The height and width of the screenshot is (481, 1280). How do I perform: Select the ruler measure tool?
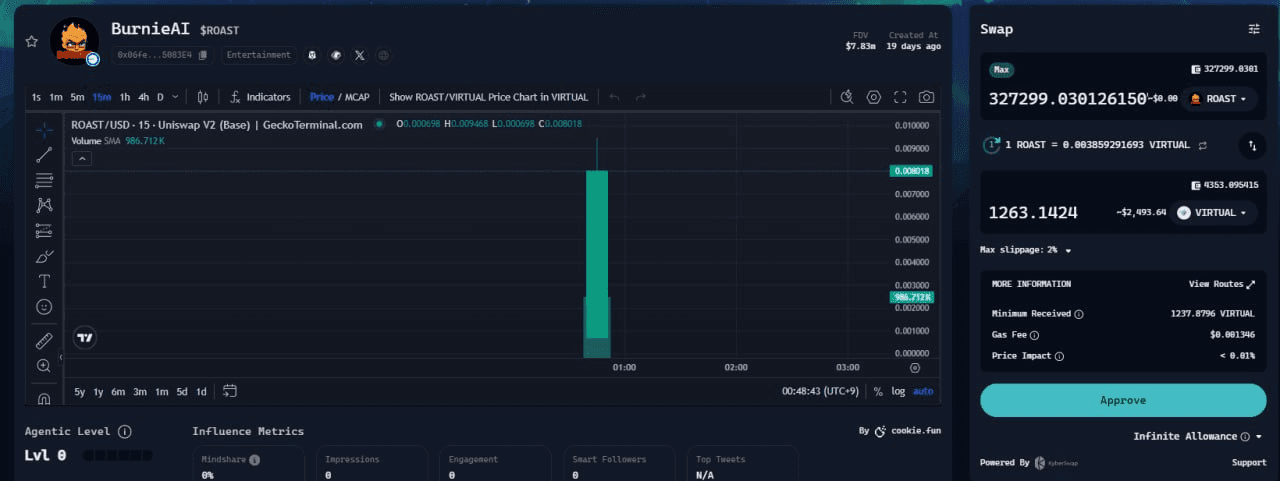pos(44,341)
